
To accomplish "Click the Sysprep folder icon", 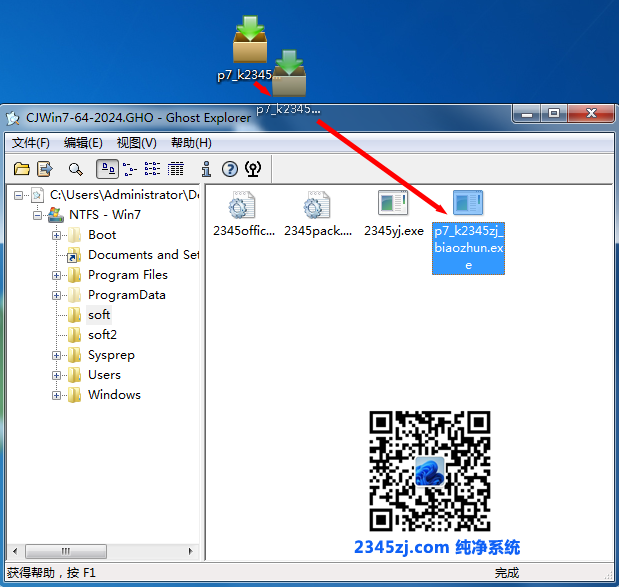I will (74, 355).
